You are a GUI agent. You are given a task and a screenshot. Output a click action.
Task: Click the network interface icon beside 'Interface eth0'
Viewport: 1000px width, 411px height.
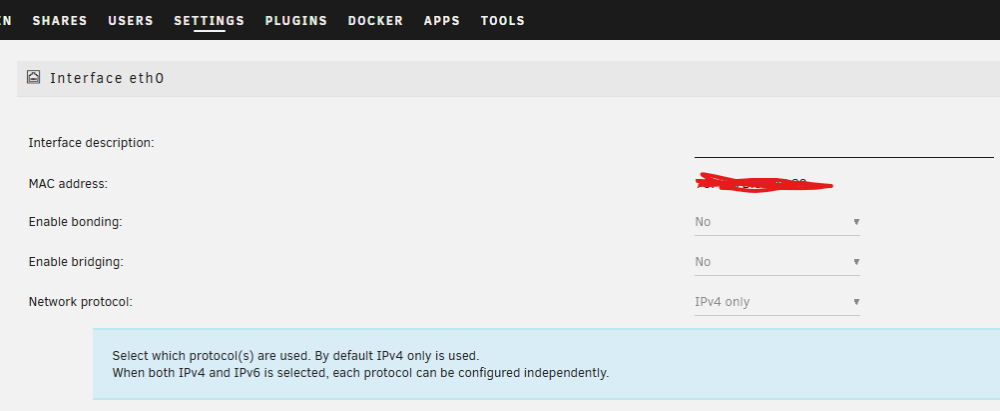point(33,77)
